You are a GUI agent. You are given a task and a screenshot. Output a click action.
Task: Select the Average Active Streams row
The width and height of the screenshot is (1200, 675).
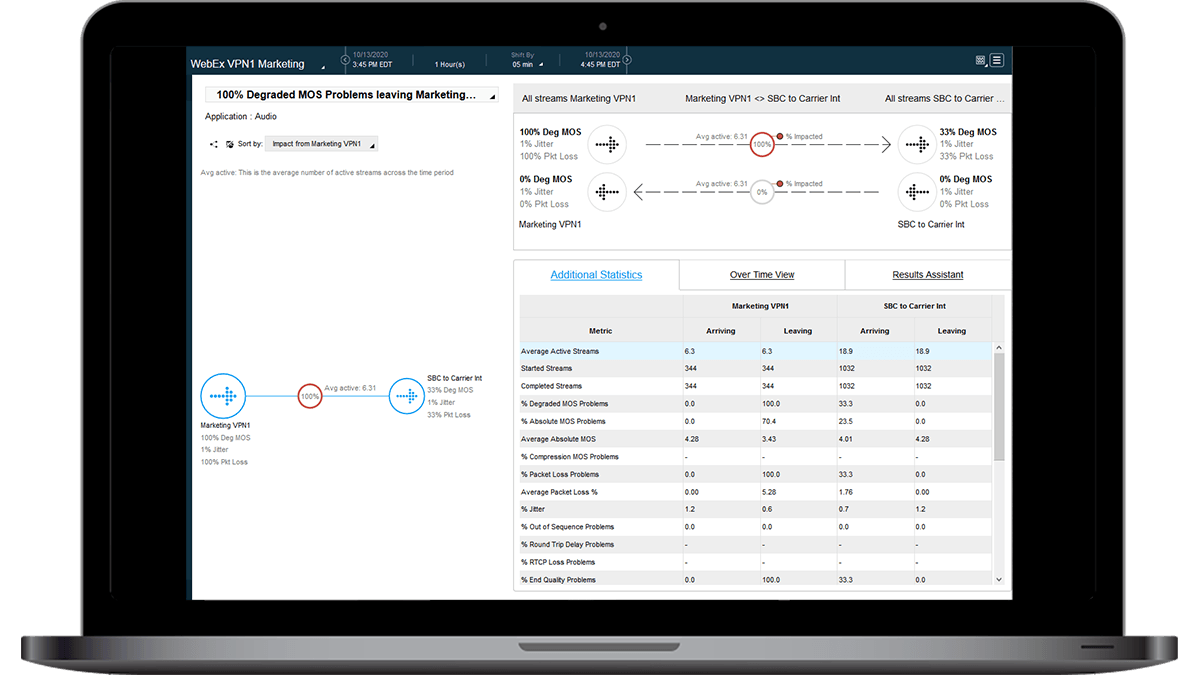point(755,351)
